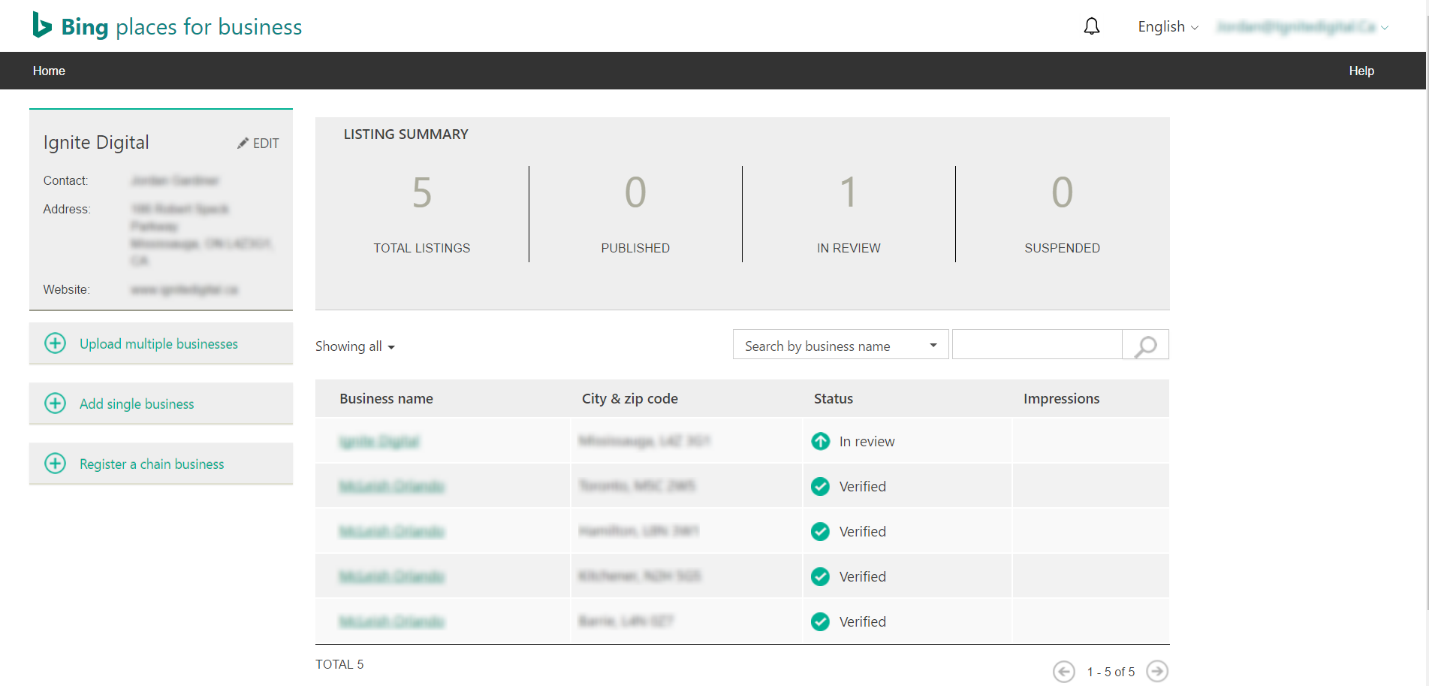
Task: Open the Kitchener business listing link
Action: [392, 576]
